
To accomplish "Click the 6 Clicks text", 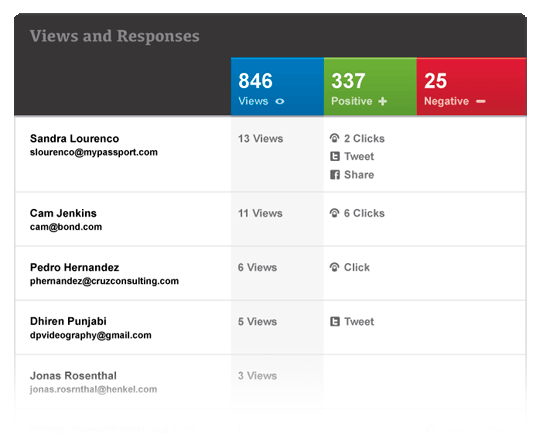I will click(x=364, y=213).
